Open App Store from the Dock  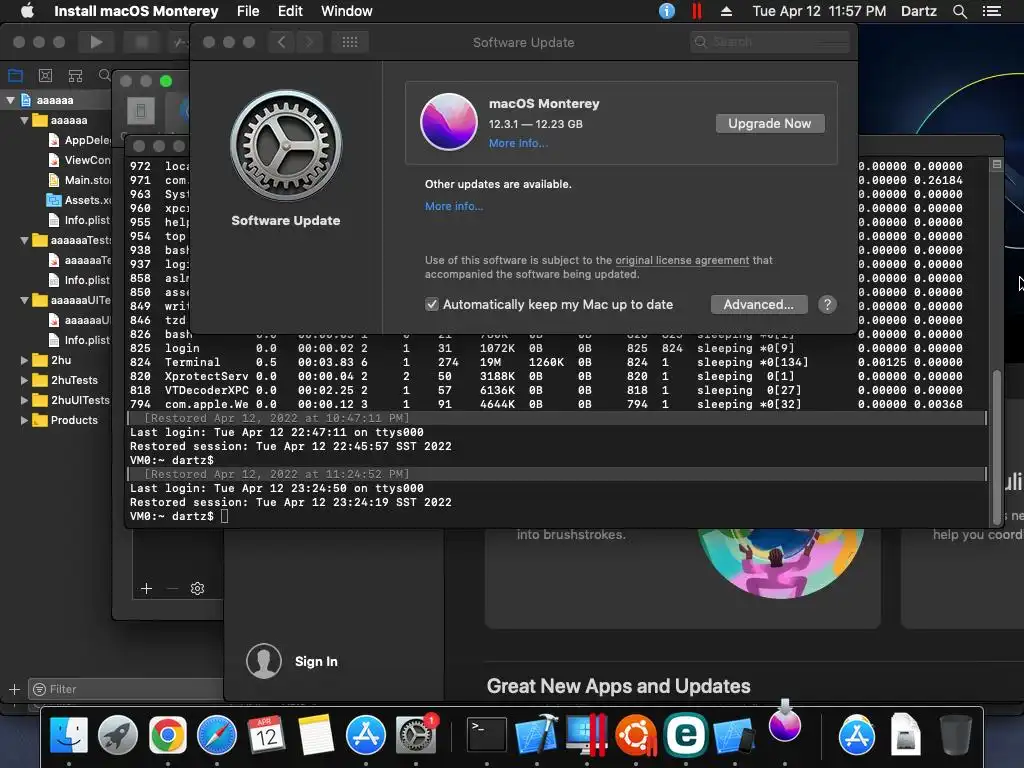366,735
